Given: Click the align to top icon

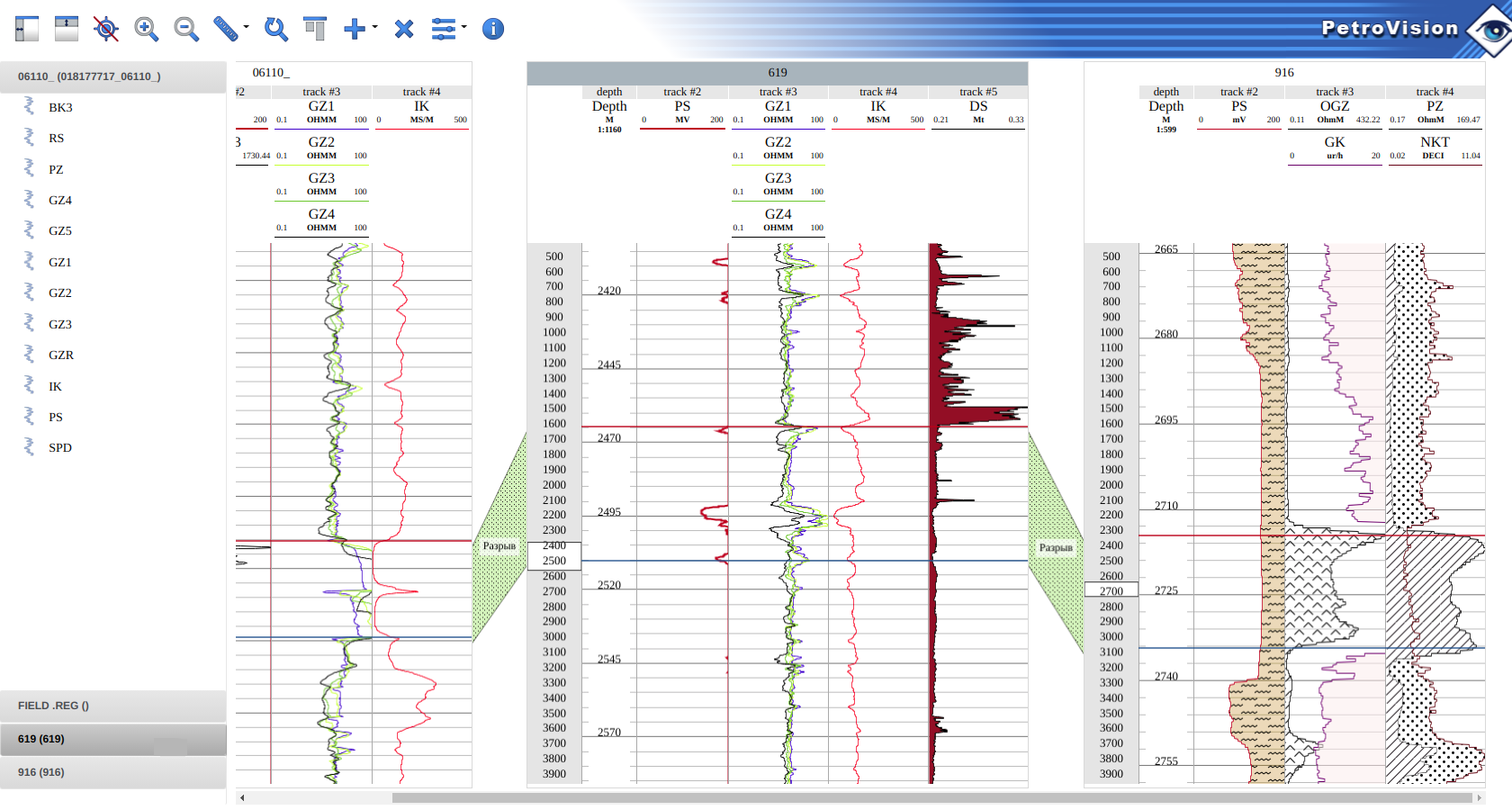Looking at the screenshot, I should (x=315, y=29).
